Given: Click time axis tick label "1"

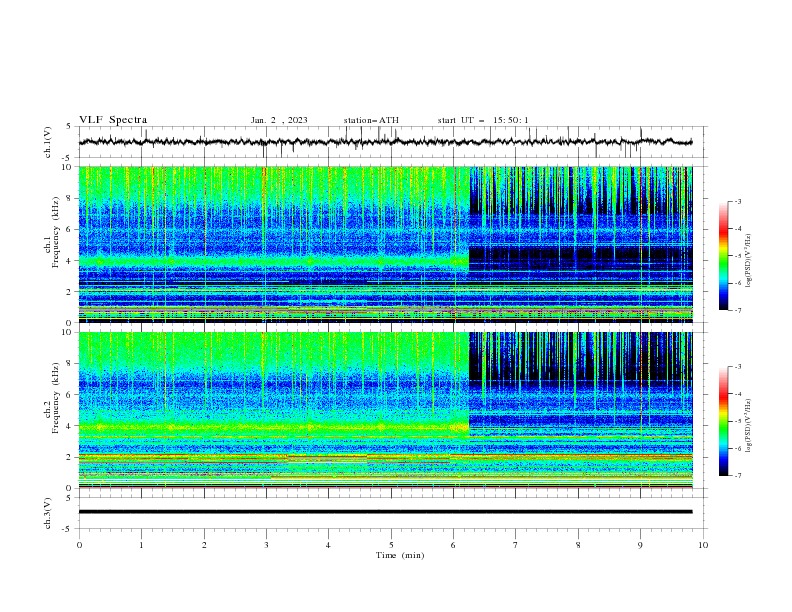Looking at the screenshot, I should (x=141, y=545).
